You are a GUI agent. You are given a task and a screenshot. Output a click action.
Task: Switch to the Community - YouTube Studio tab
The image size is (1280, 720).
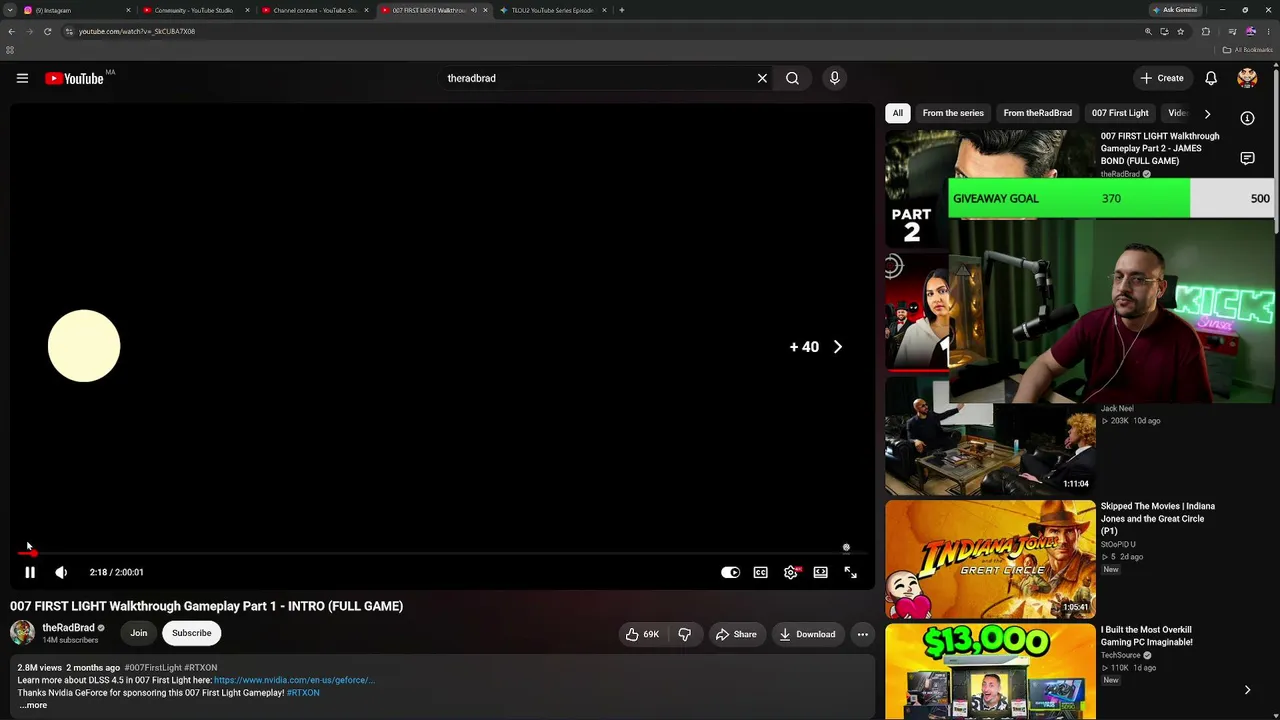tap(194, 10)
